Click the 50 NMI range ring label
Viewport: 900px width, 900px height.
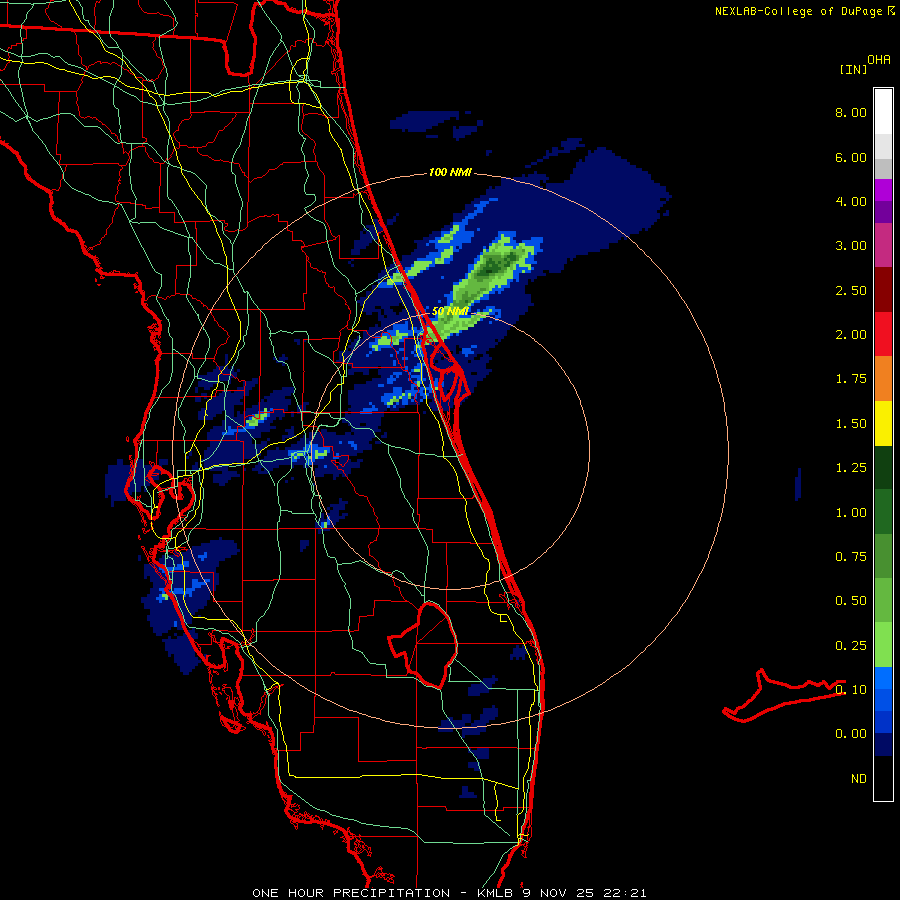[x=451, y=311]
